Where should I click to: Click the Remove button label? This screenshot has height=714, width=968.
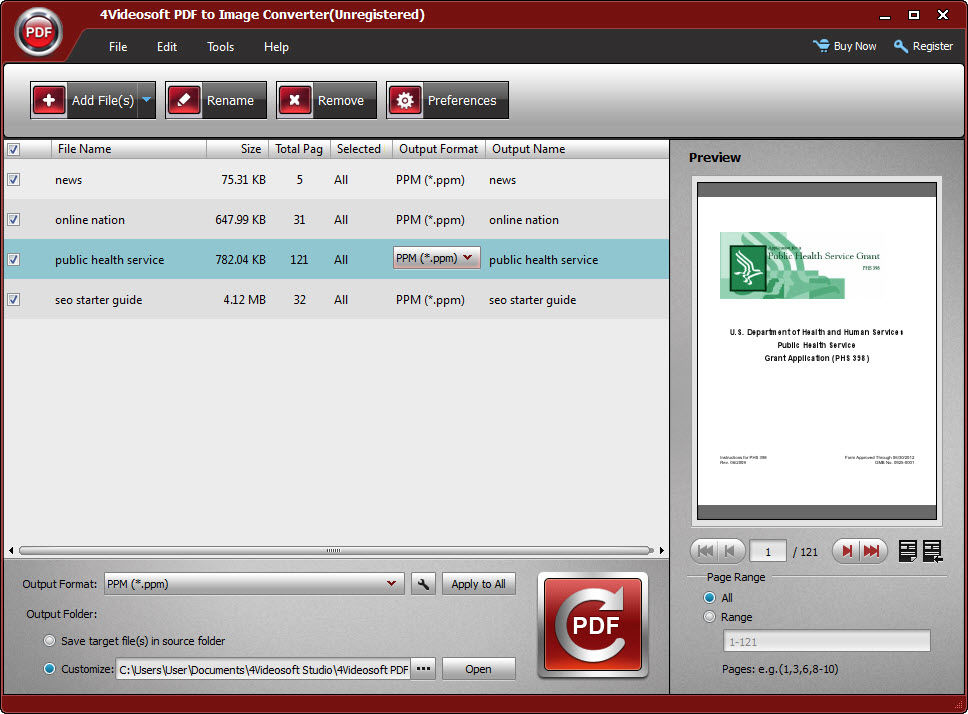341,101
